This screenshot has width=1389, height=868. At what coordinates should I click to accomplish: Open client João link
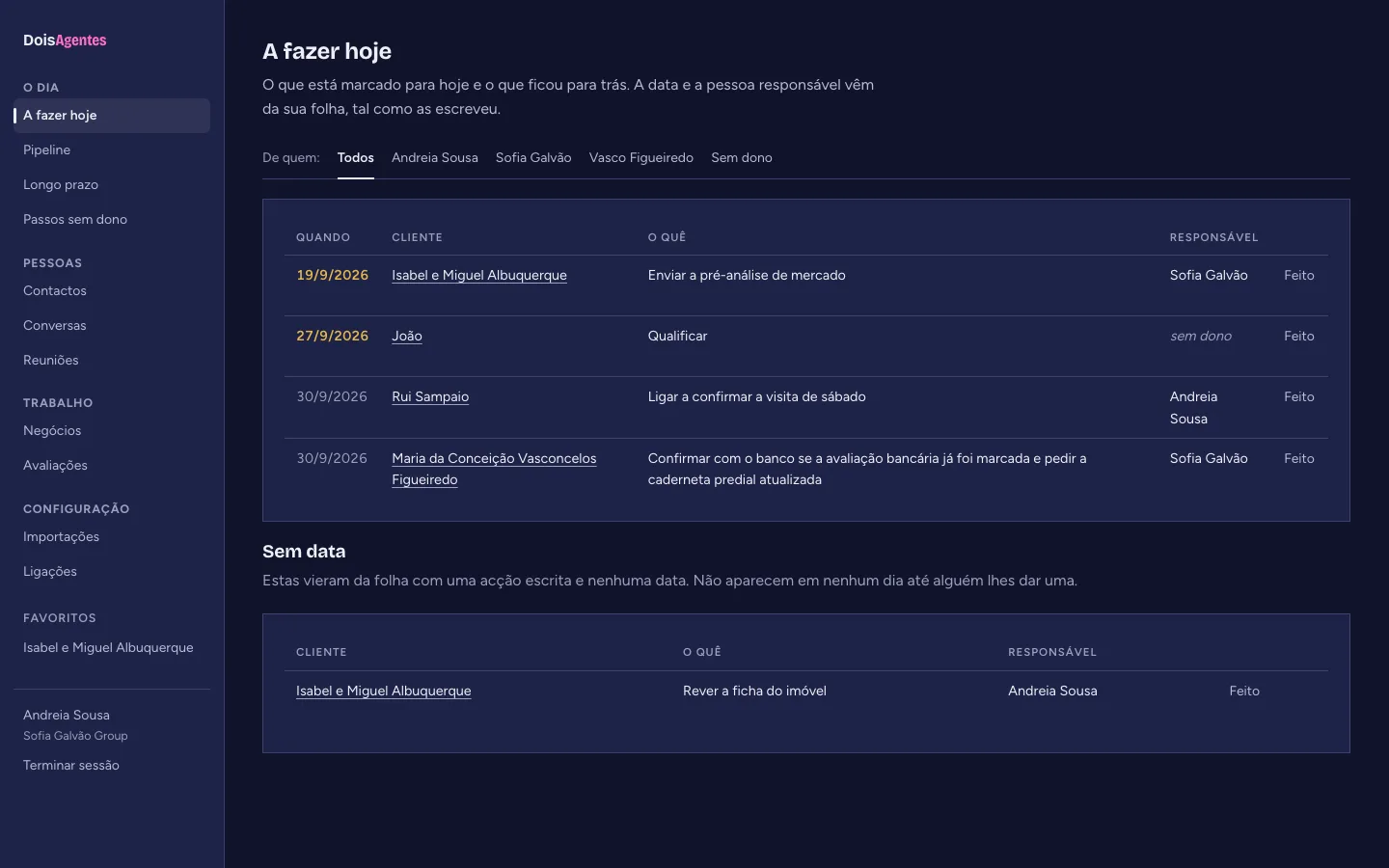pos(407,337)
